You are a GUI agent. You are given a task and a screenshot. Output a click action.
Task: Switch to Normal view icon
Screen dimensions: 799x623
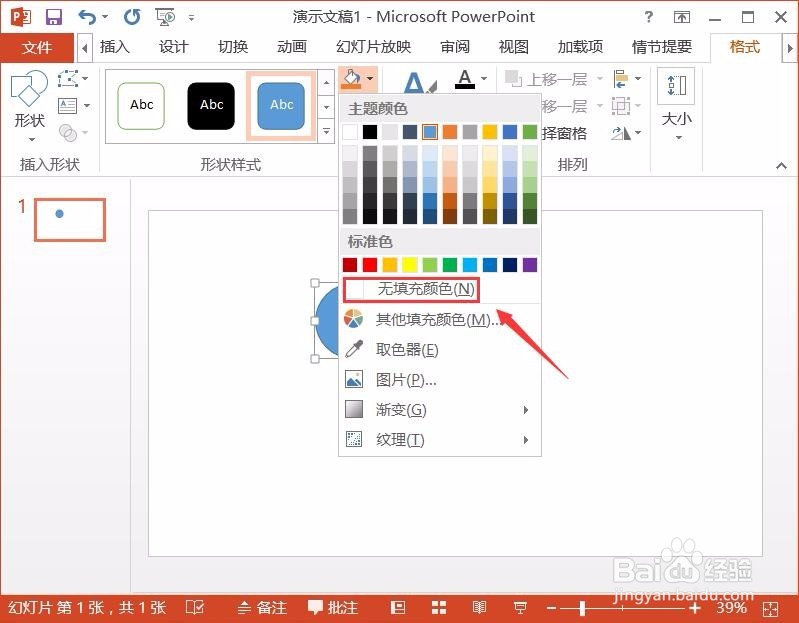point(397,608)
